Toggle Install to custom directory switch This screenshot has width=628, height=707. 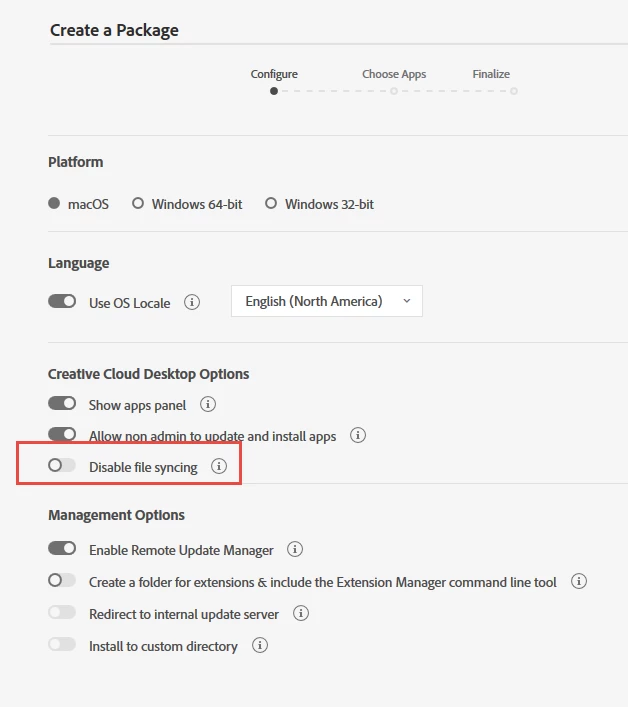[x=62, y=644]
